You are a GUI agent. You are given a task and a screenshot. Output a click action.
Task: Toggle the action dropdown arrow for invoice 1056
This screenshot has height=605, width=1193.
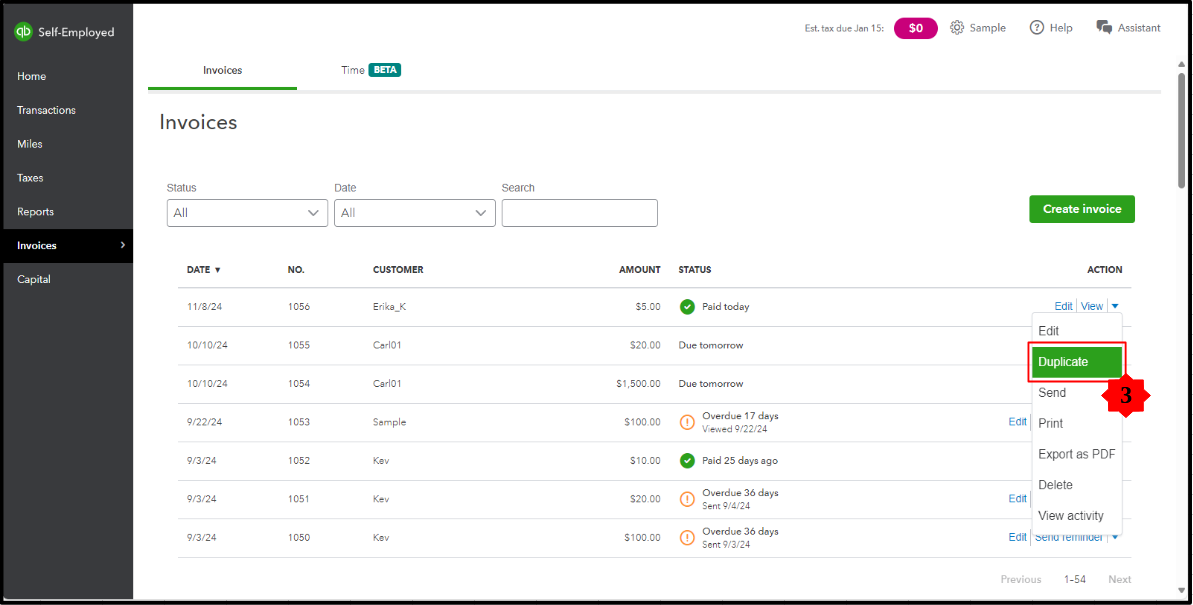point(1115,307)
